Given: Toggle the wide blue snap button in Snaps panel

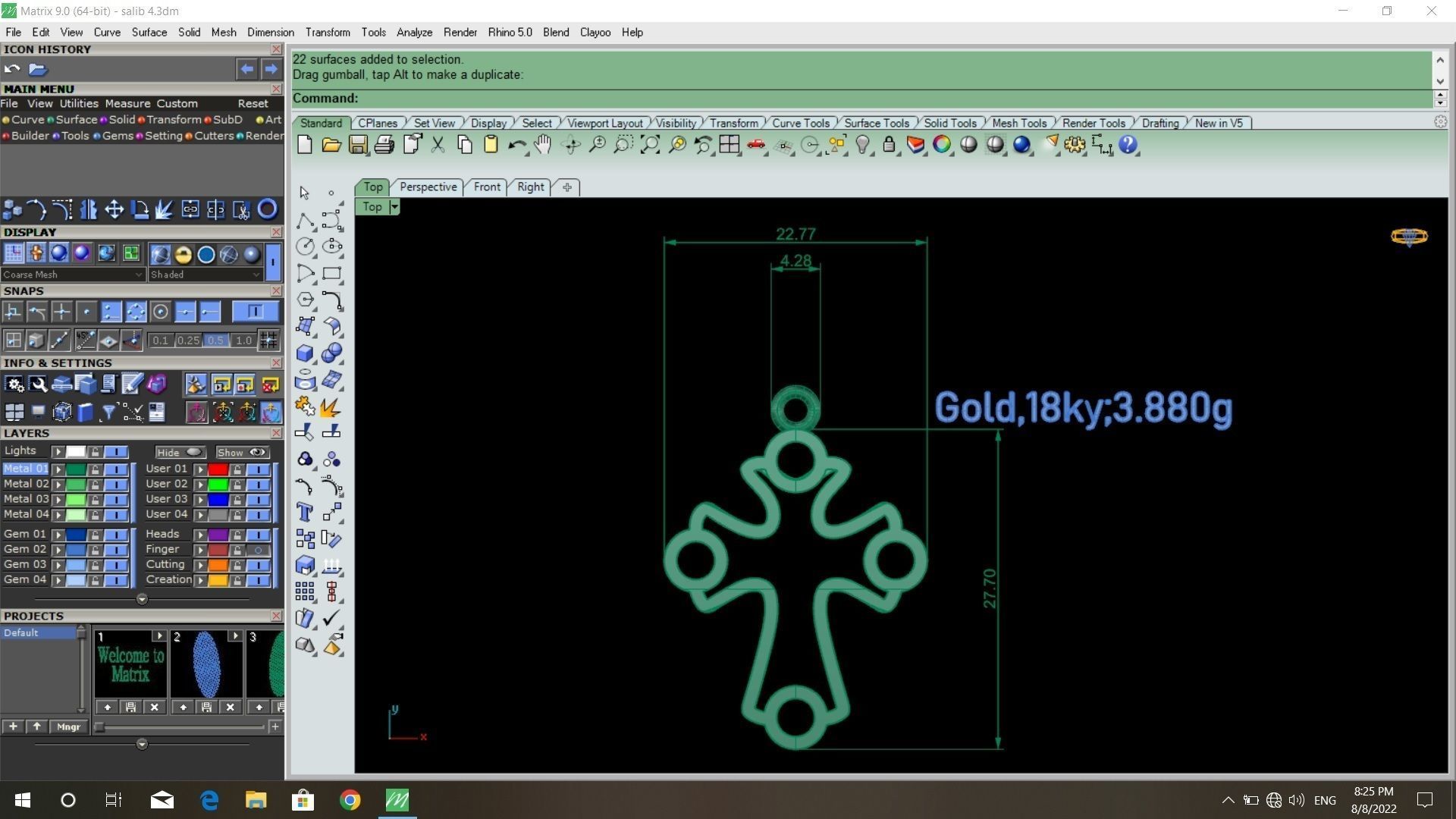Looking at the screenshot, I should click(x=255, y=312).
